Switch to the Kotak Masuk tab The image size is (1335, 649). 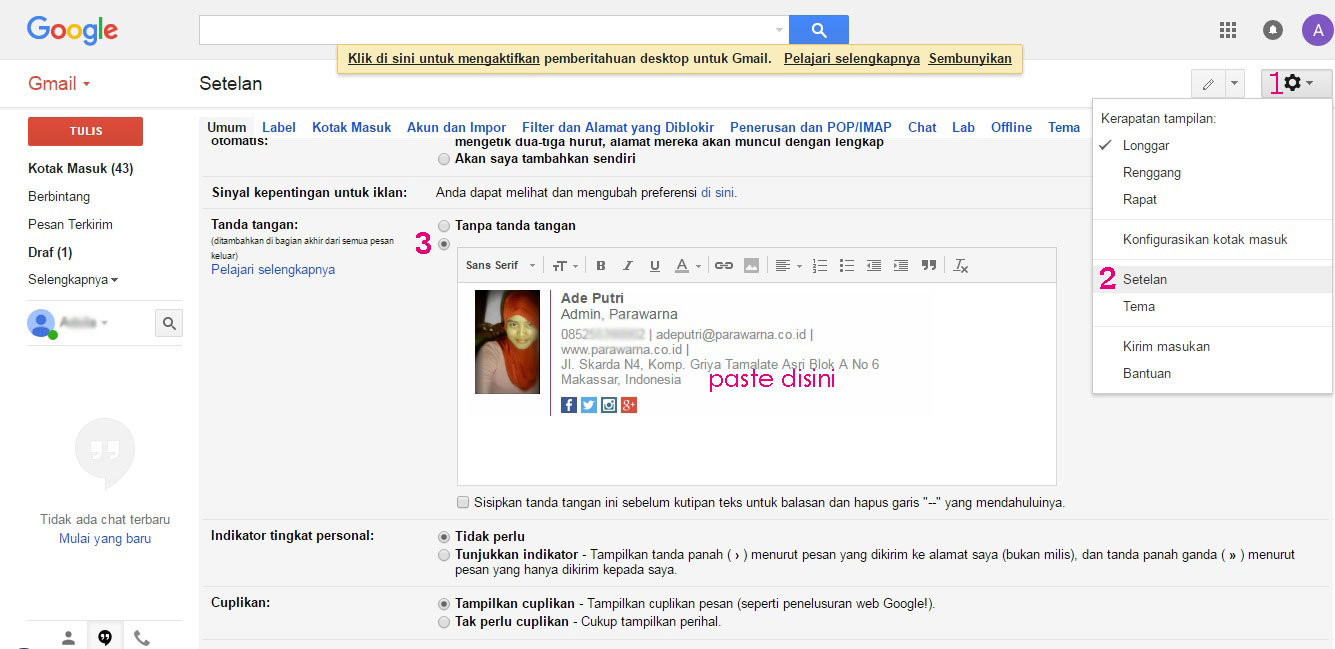point(351,127)
